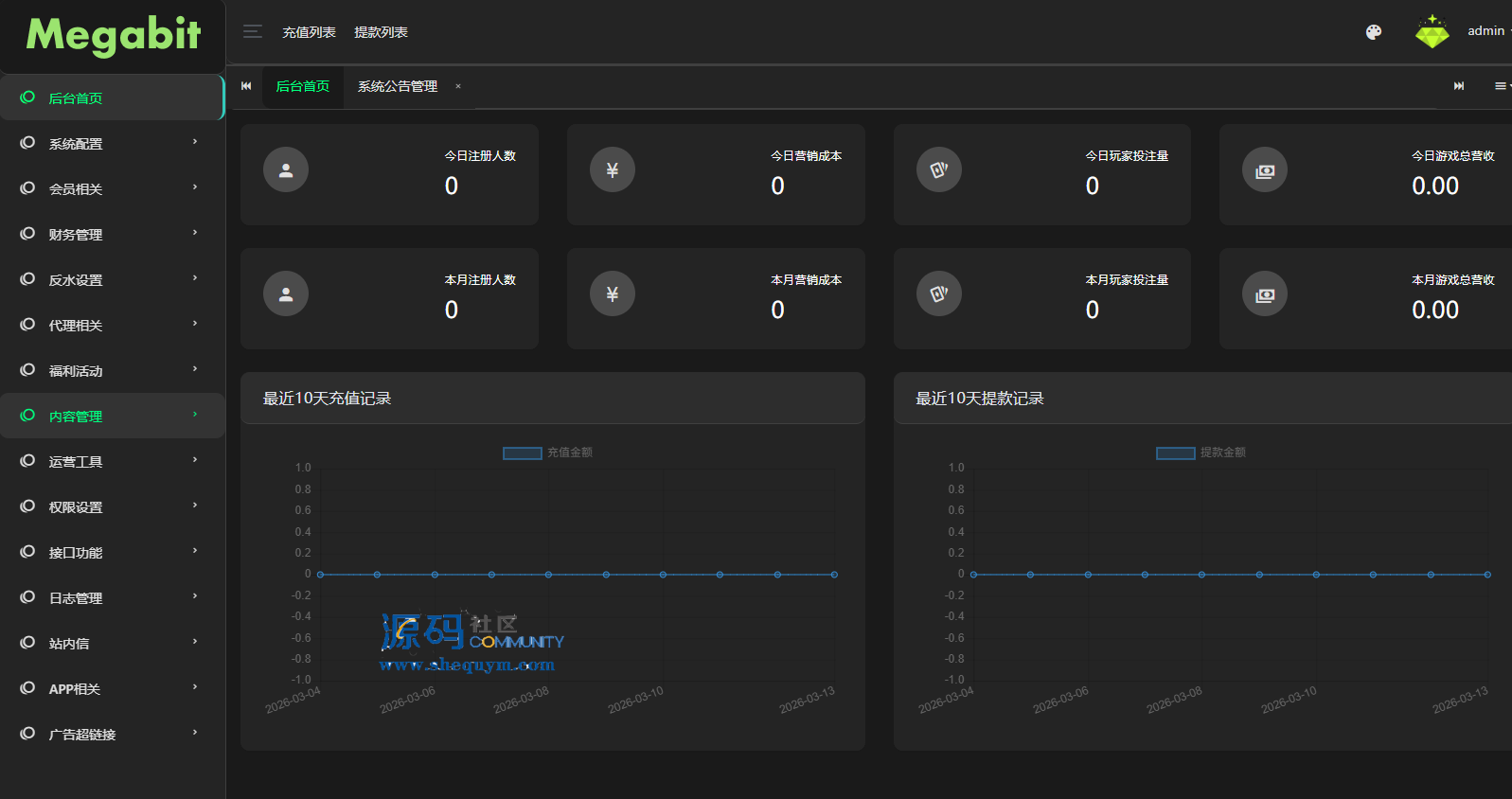
Task: Switch to the 后台首页 tab
Action: 303,86
